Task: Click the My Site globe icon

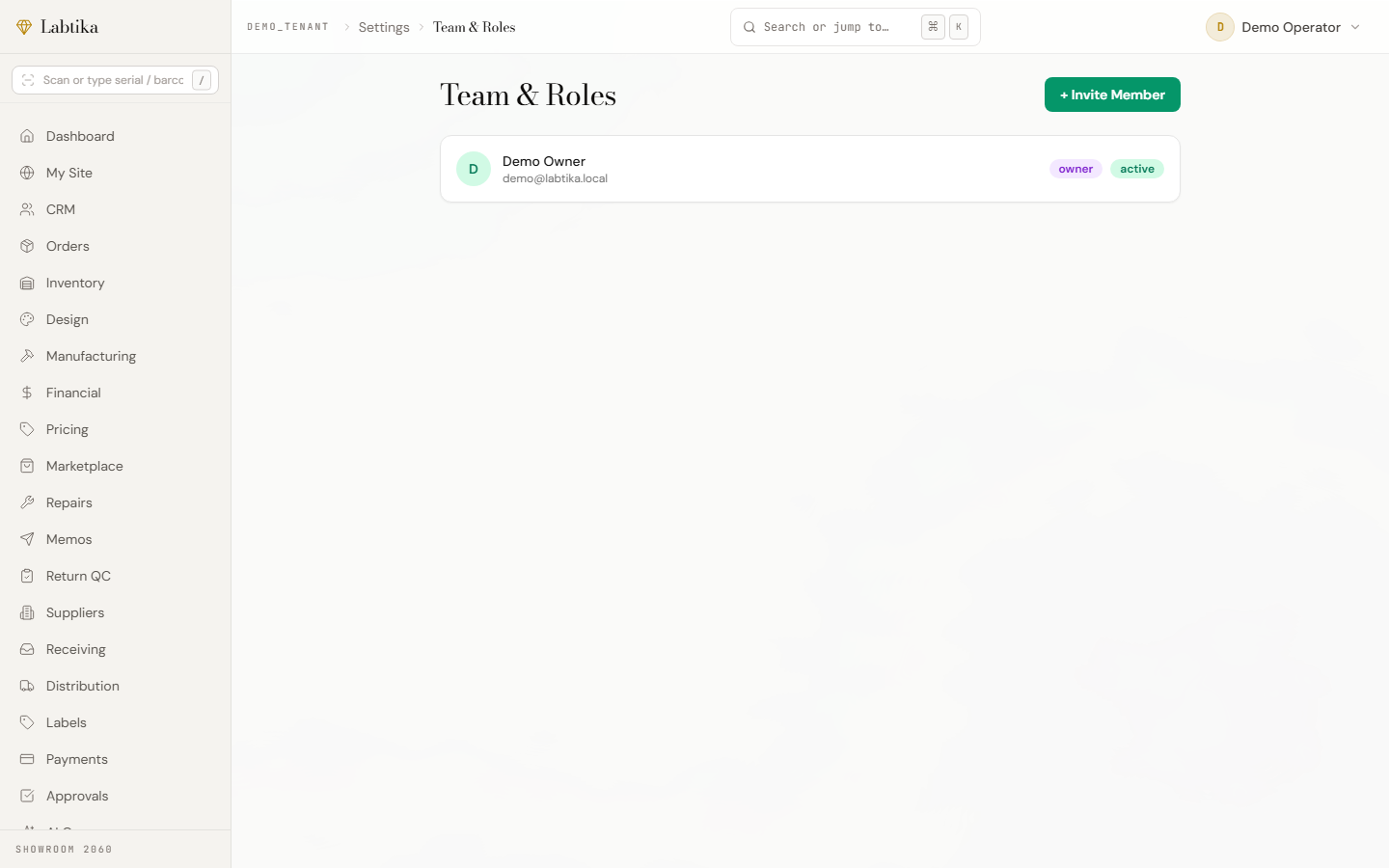Action: pos(27,173)
